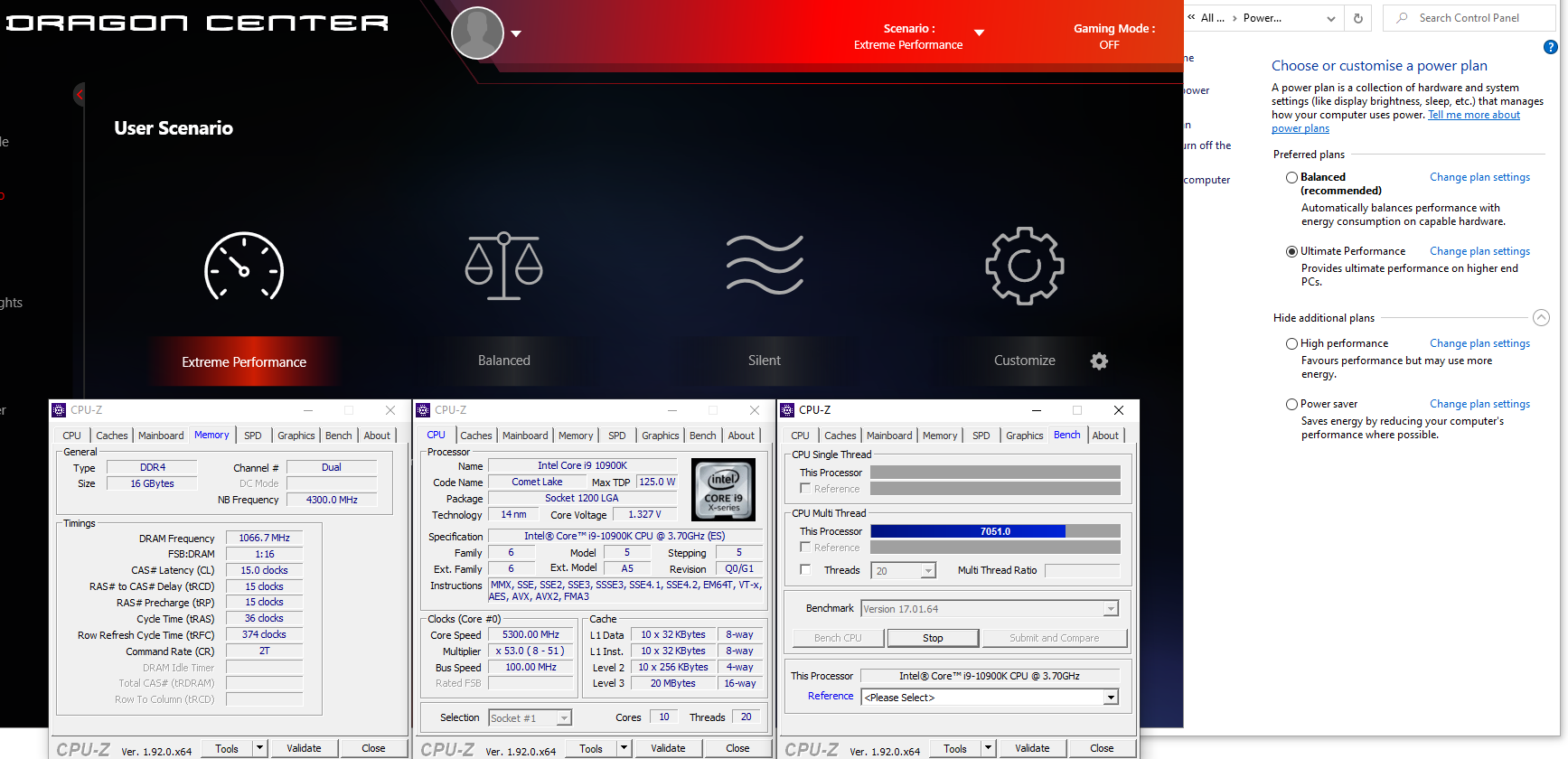This screenshot has height=759, width=1568.
Task: Click the Multiplier x 53.0 value
Action: pyautogui.click(x=531, y=651)
